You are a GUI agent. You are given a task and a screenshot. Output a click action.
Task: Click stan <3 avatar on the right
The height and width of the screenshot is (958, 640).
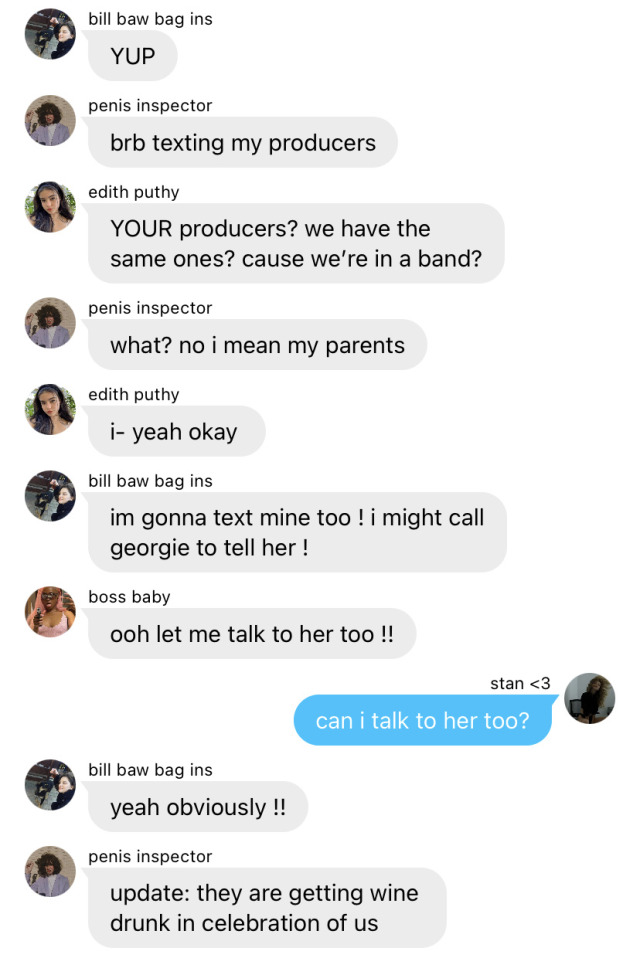(589, 698)
